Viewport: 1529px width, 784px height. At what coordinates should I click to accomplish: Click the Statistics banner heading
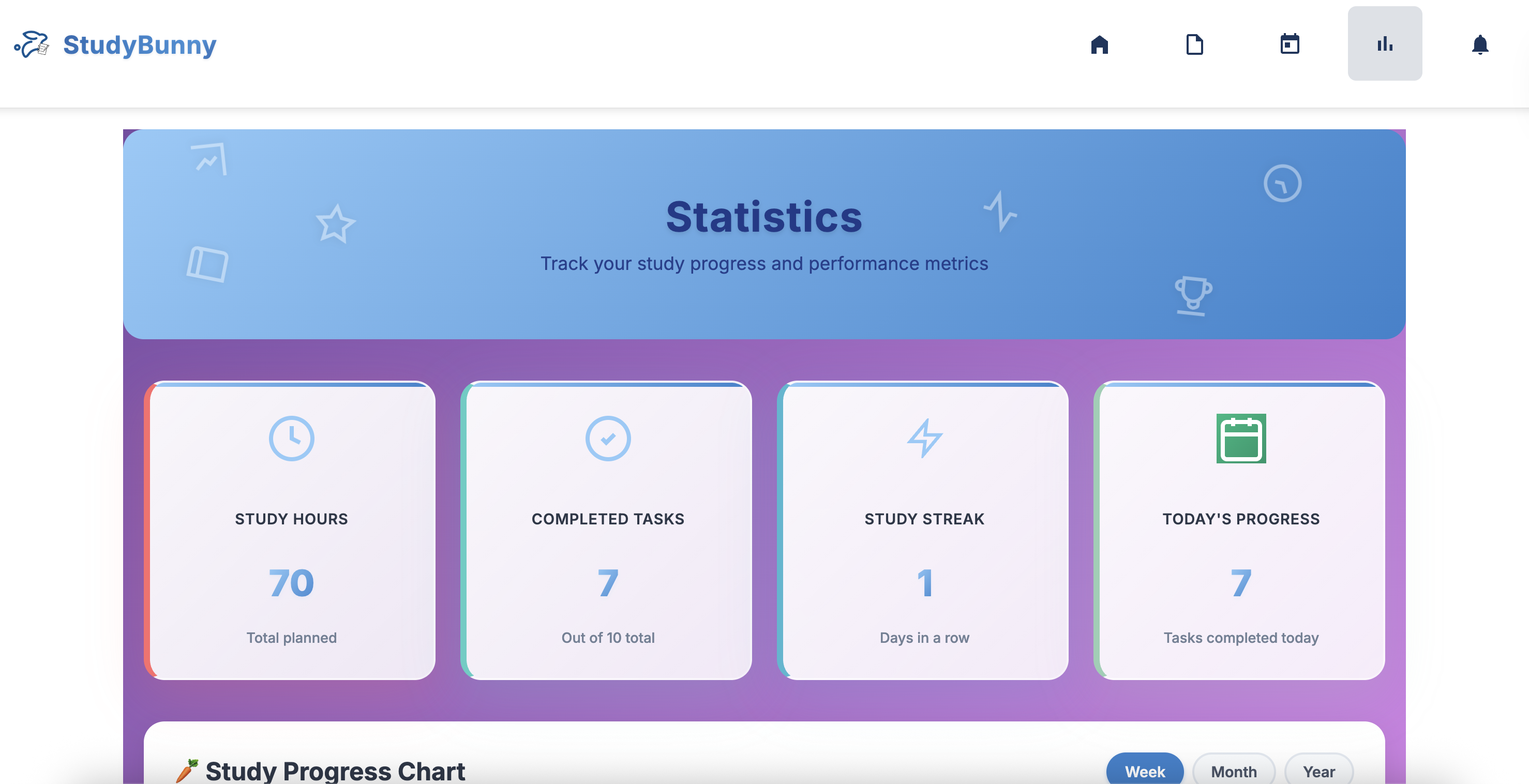[x=764, y=217]
